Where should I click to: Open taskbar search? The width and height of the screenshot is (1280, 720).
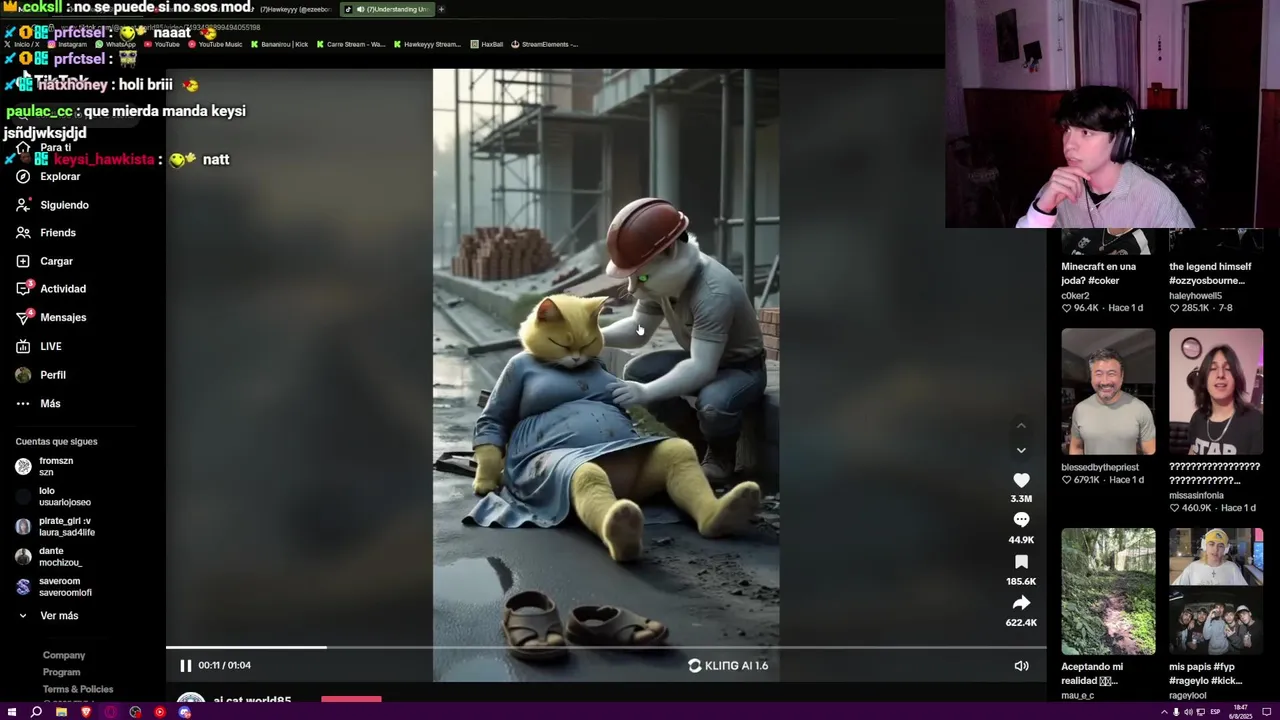point(36,712)
